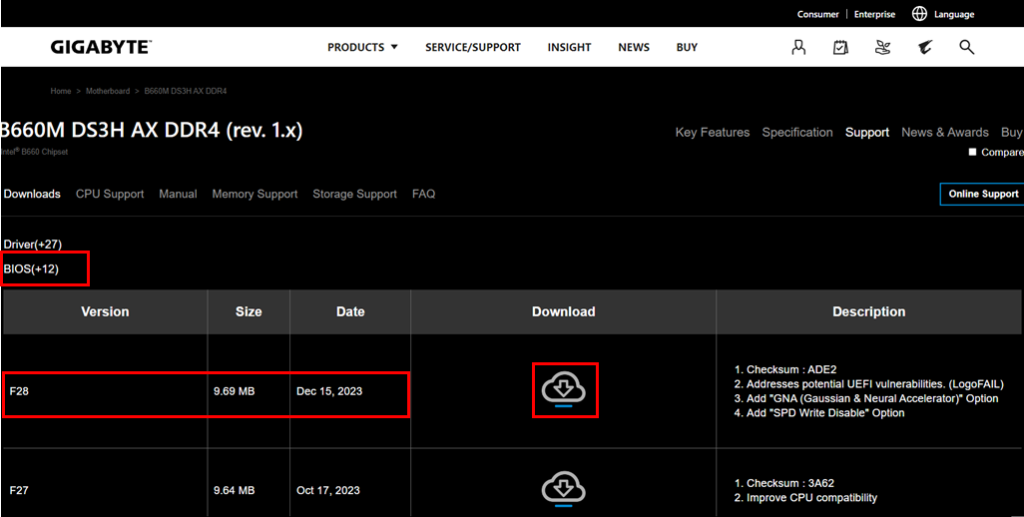Click the Home breadcrumb link
Image resolution: width=1024 pixels, height=517 pixels.
tap(61, 91)
